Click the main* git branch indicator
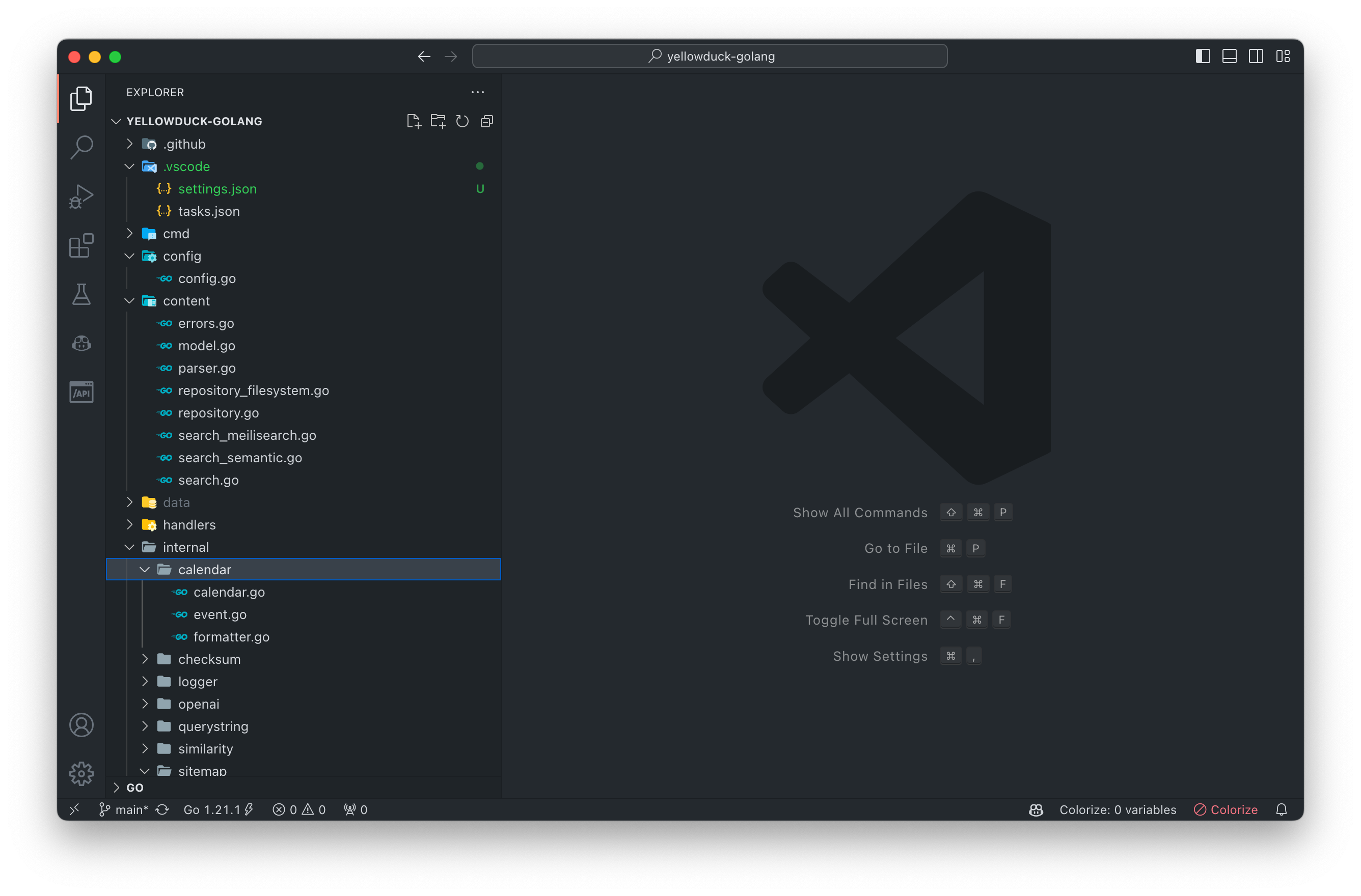Screen dimensions: 1361x896 (123, 809)
